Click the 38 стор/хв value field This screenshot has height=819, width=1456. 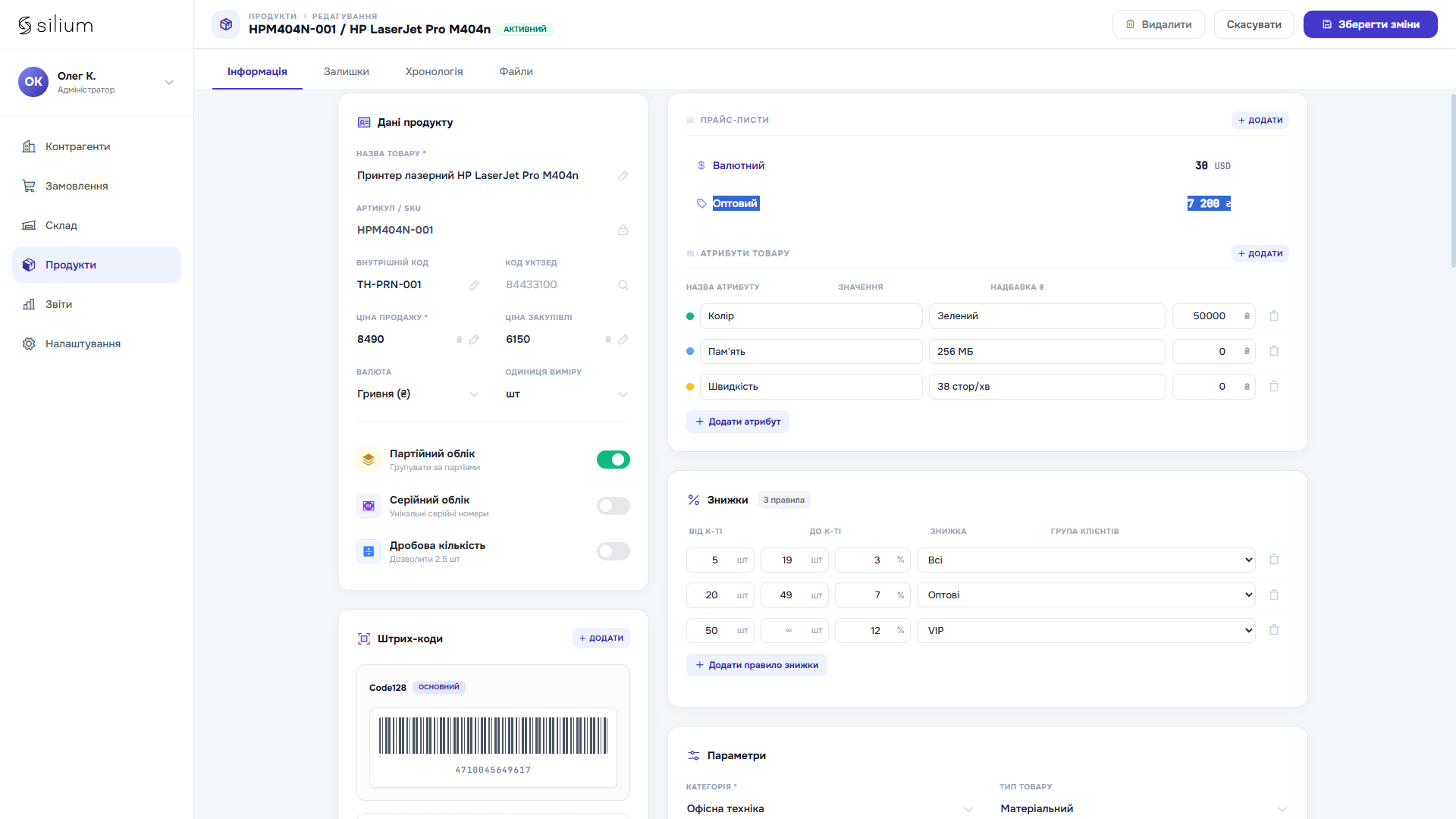point(1047,387)
